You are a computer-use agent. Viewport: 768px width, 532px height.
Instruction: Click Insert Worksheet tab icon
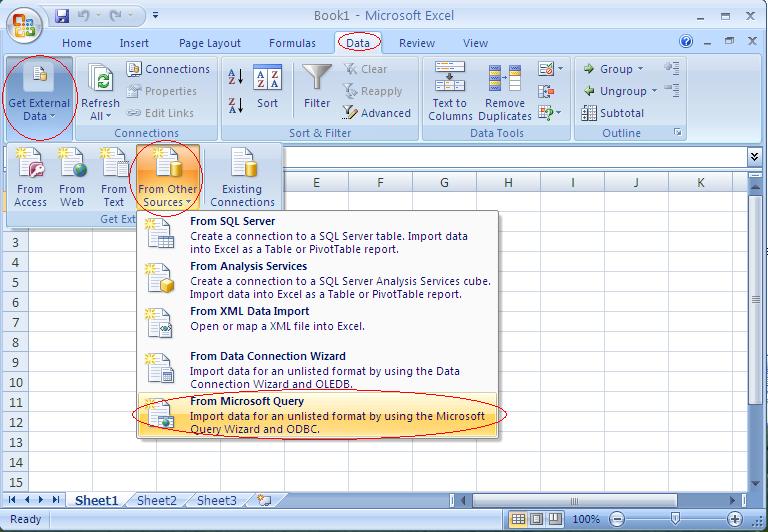pos(264,500)
